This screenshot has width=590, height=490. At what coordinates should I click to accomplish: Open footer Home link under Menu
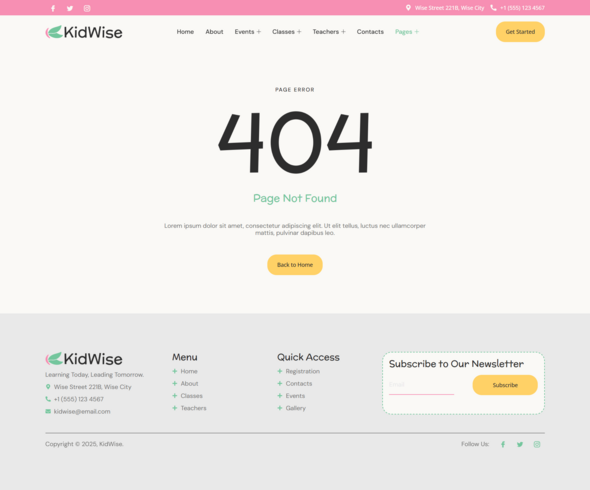[x=189, y=371]
